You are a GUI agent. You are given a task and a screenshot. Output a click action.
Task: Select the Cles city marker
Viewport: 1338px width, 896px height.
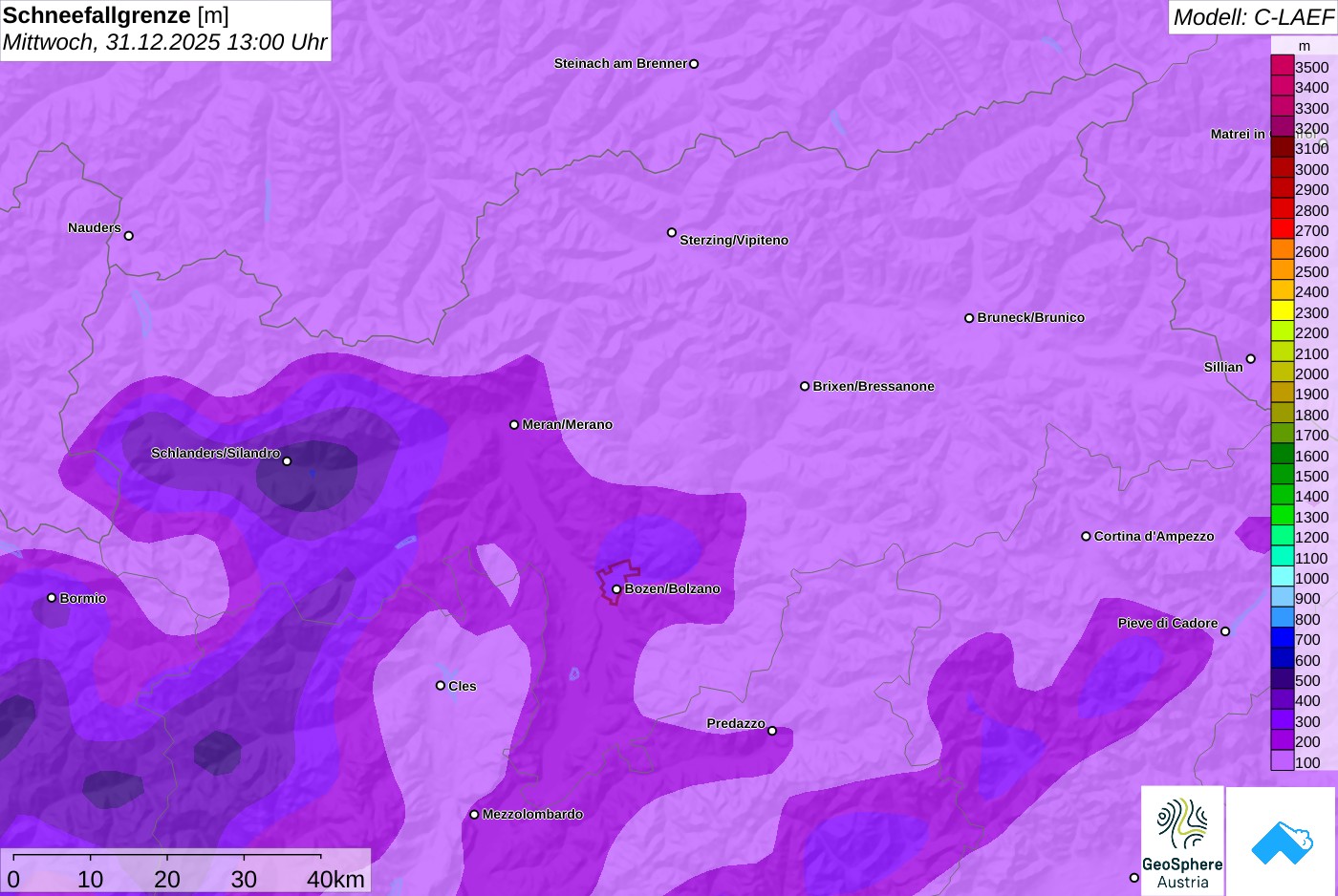pos(441,686)
